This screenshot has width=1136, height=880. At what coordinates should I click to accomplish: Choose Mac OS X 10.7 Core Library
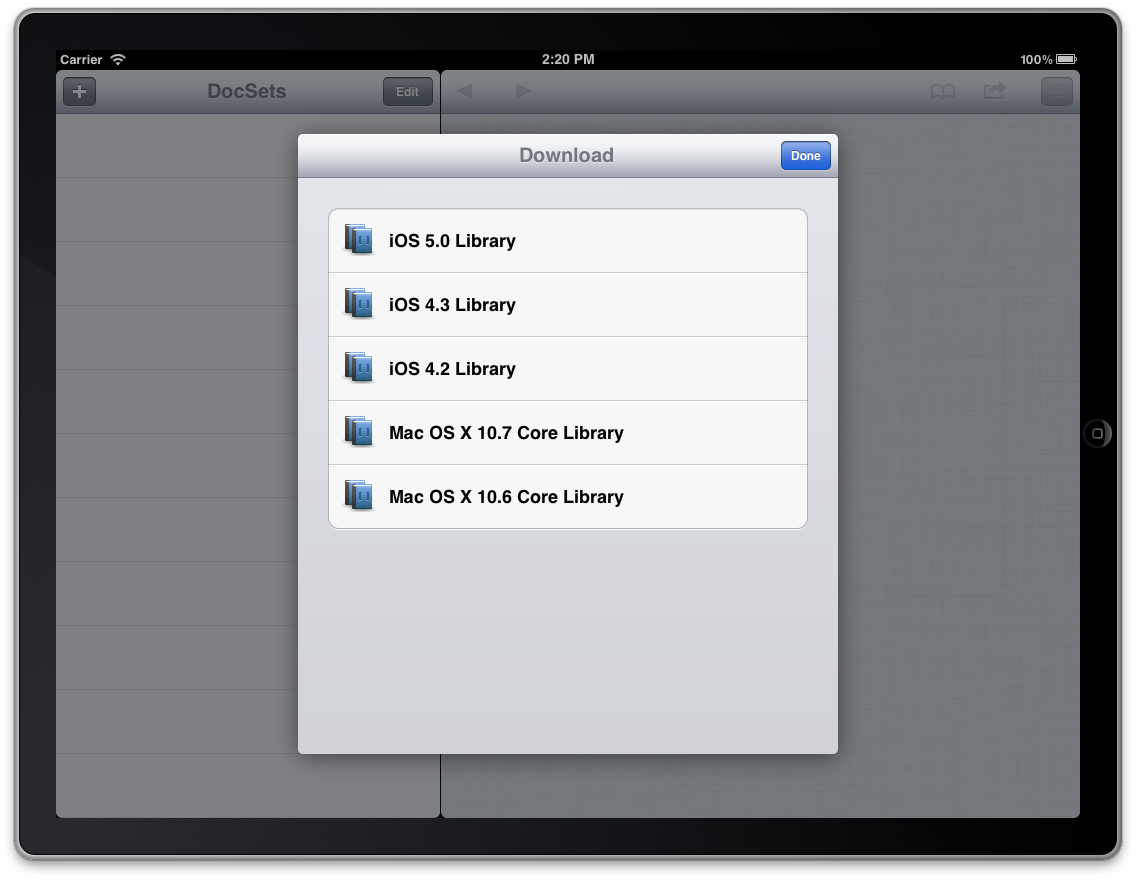point(567,432)
